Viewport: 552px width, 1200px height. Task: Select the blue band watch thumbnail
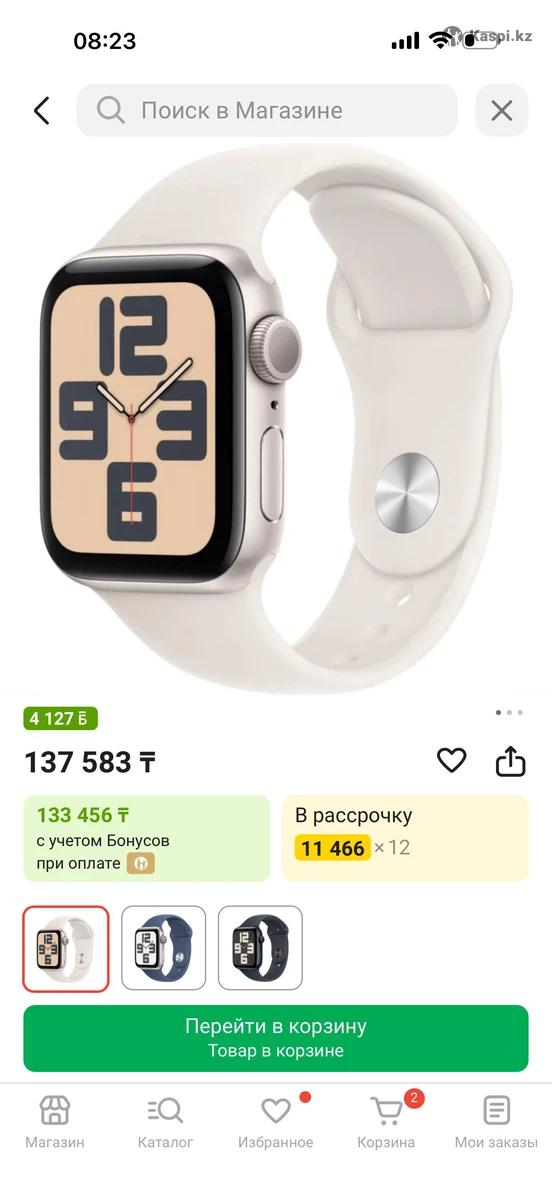tap(163, 948)
